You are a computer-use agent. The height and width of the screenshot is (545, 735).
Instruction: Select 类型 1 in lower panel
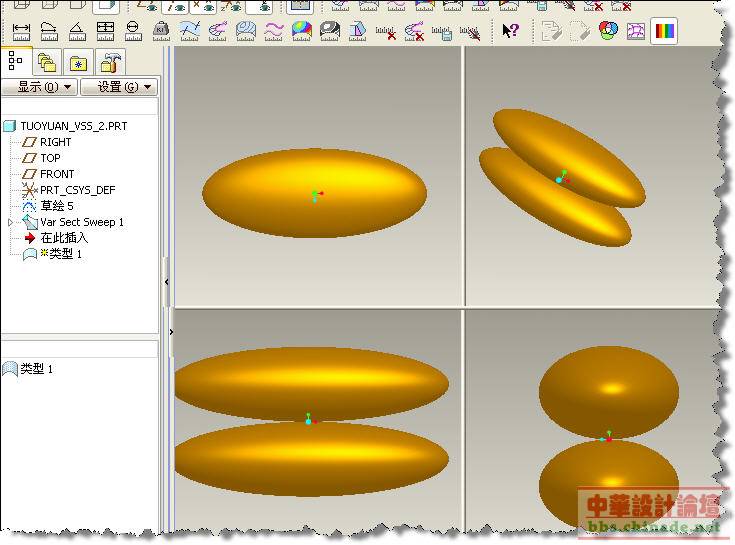pyautogui.click(x=36, y=369)
